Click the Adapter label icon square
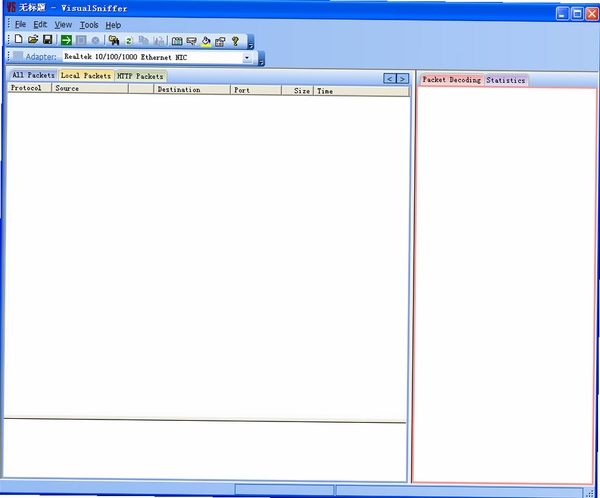This screenshot has width=600, height=498. click(18, 56)
